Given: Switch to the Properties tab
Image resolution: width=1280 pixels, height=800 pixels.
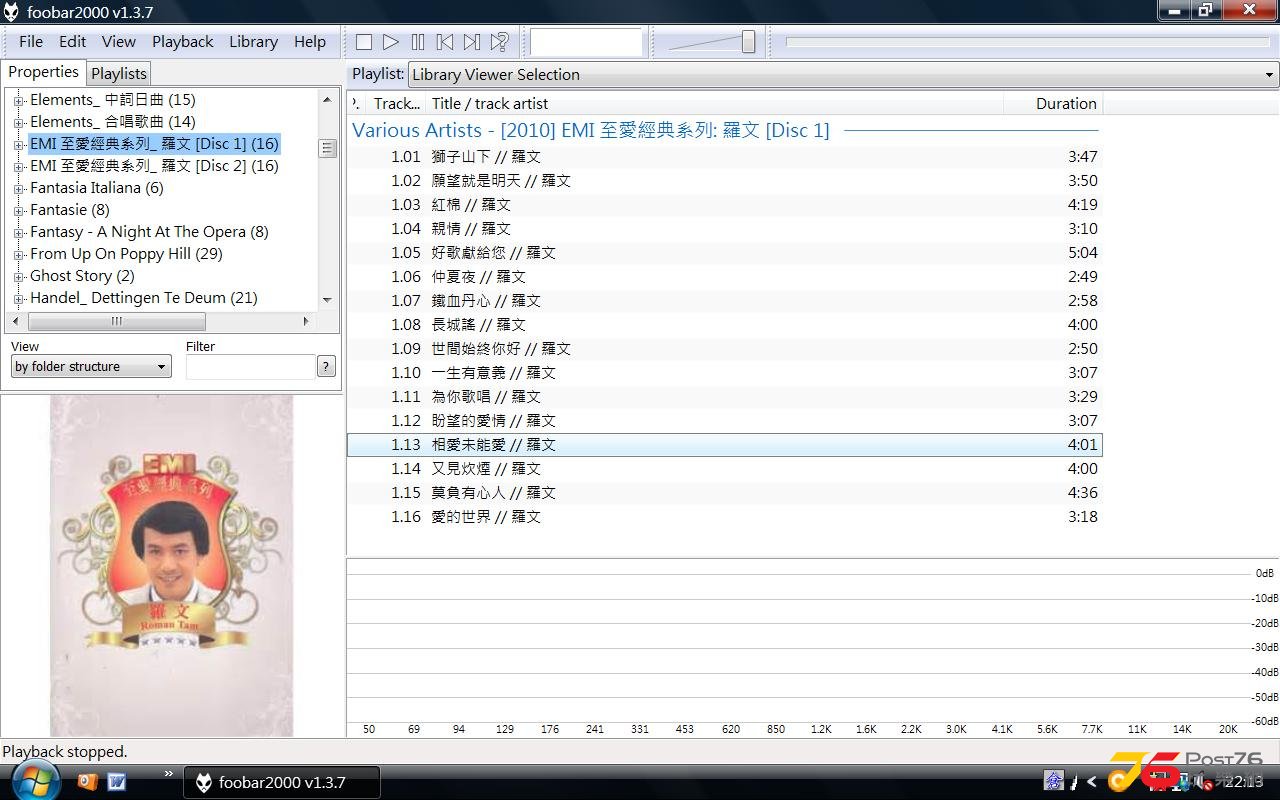Looking at the screenshot, I should coord(43,72).
